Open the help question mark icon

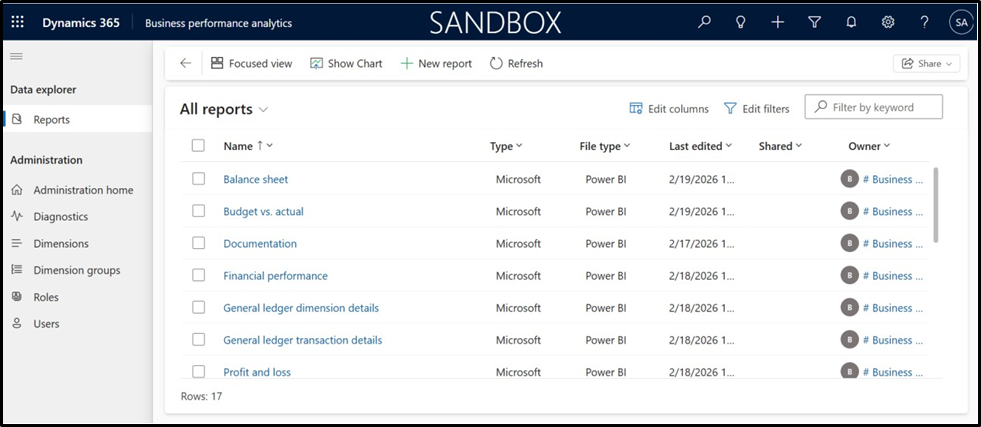925,23
